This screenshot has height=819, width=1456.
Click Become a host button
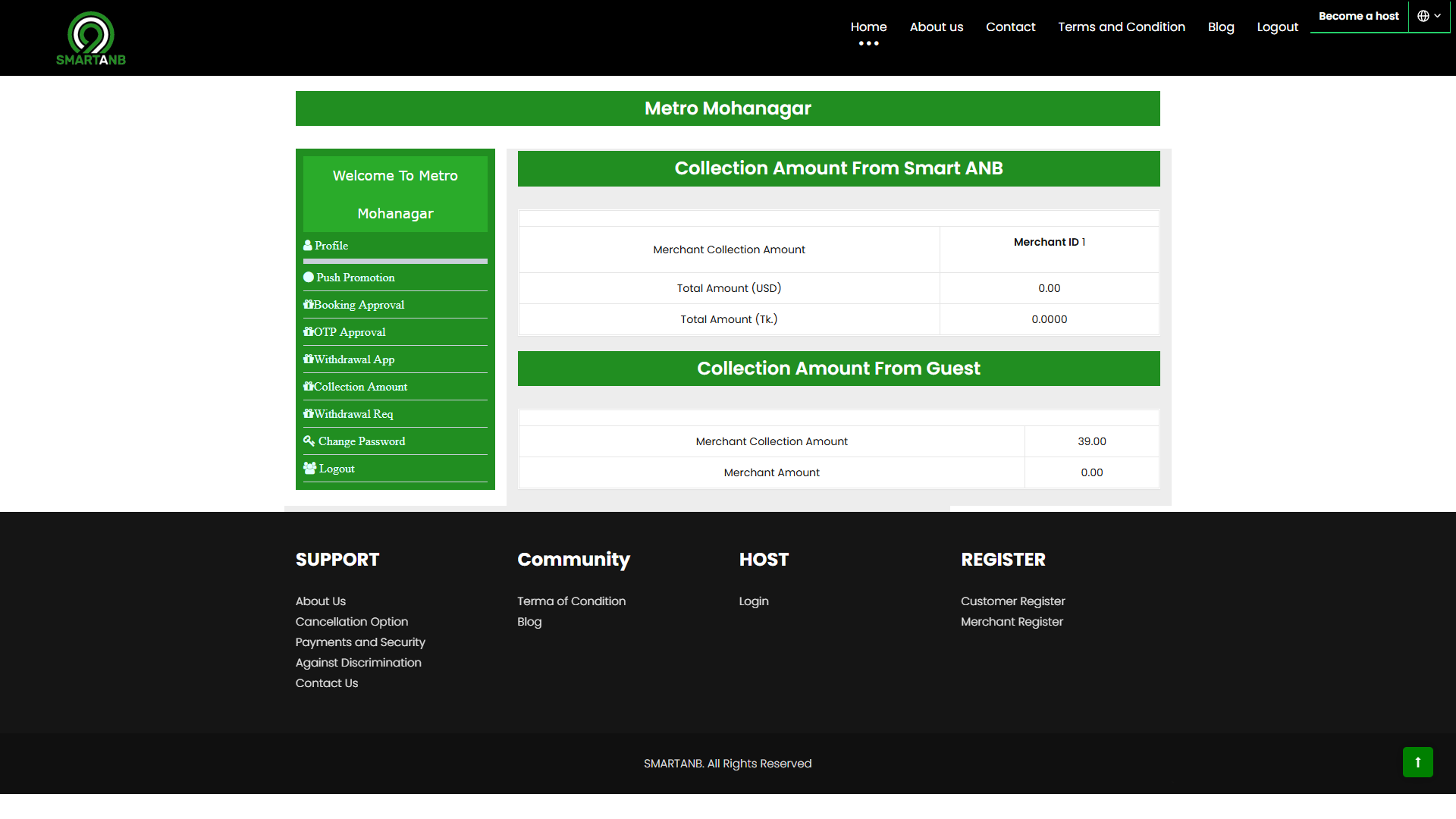pyautogui.click(x=1358, y=16)
